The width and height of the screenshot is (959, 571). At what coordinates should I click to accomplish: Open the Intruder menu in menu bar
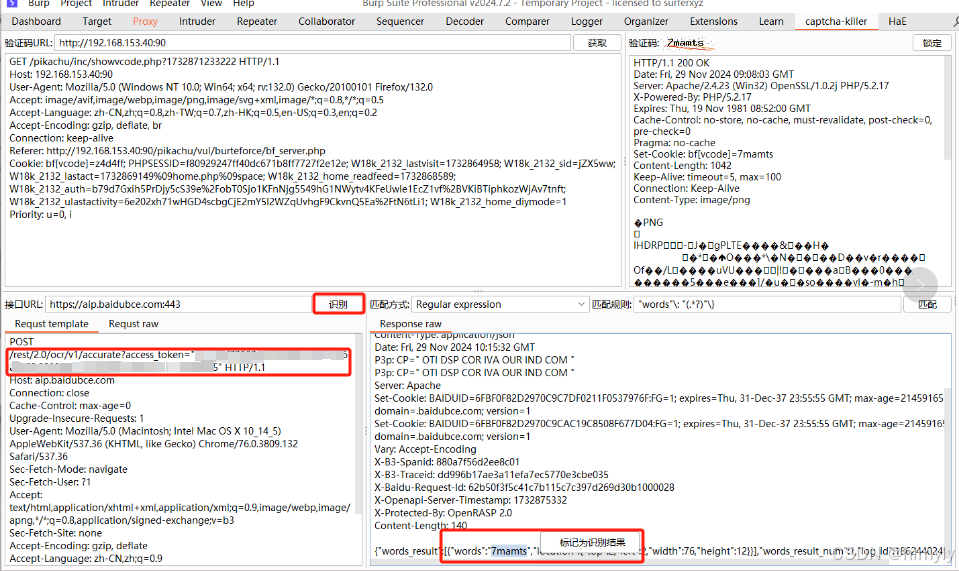pos(120,3)
